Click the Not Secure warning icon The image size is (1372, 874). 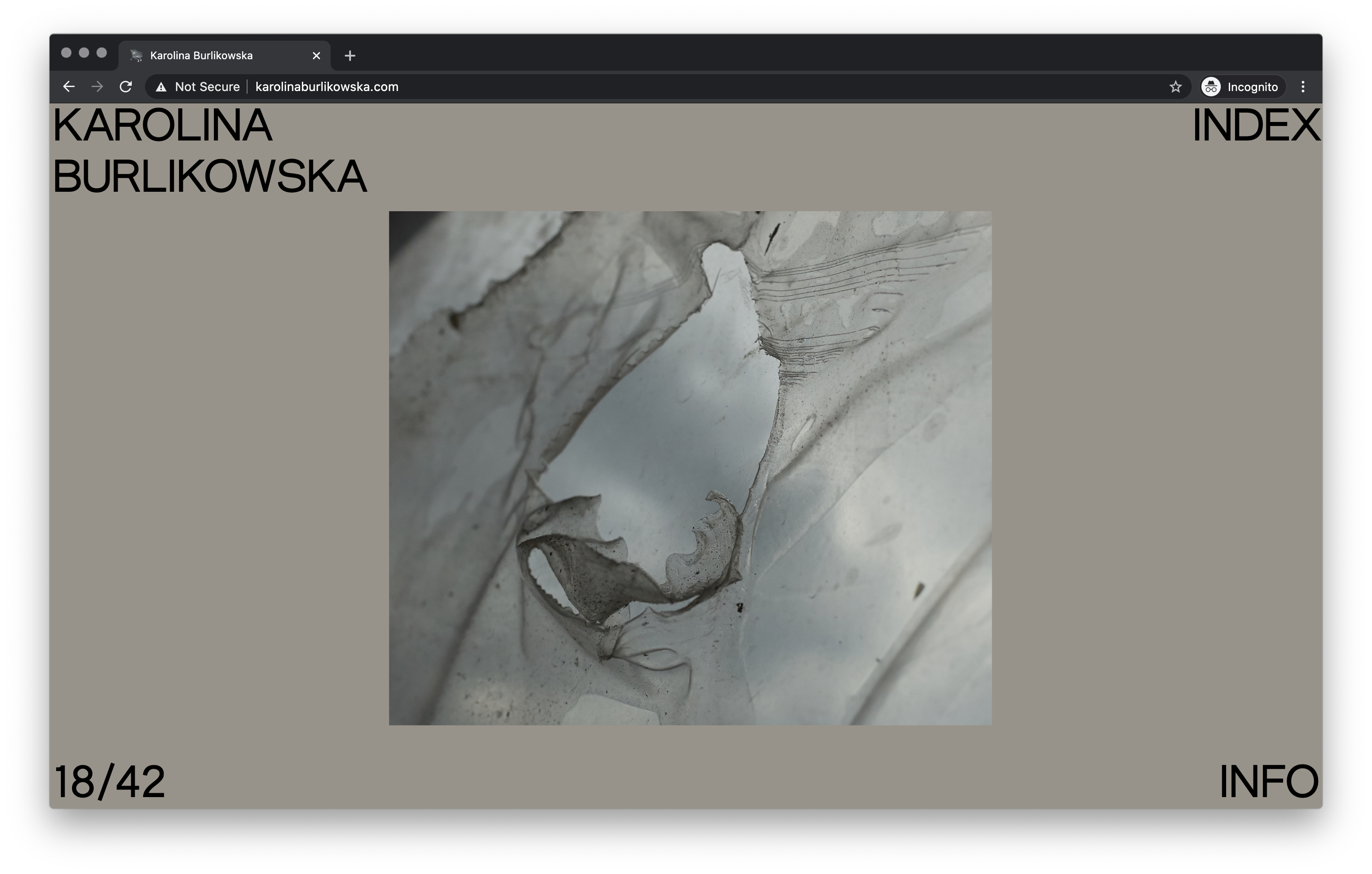pyautogui.click(x=161, y=87)
